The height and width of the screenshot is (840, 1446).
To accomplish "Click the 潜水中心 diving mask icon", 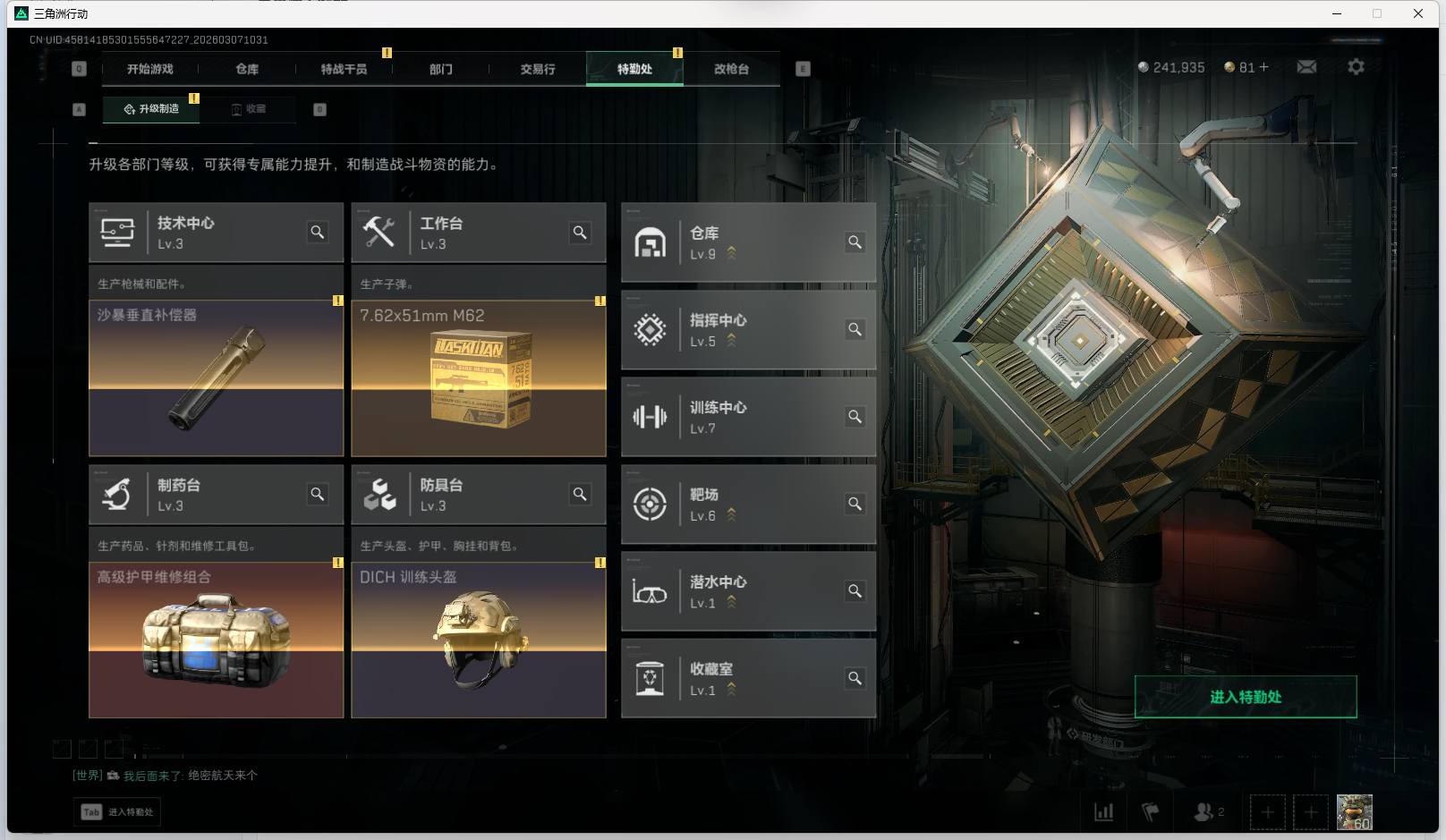I will (650, 591).
